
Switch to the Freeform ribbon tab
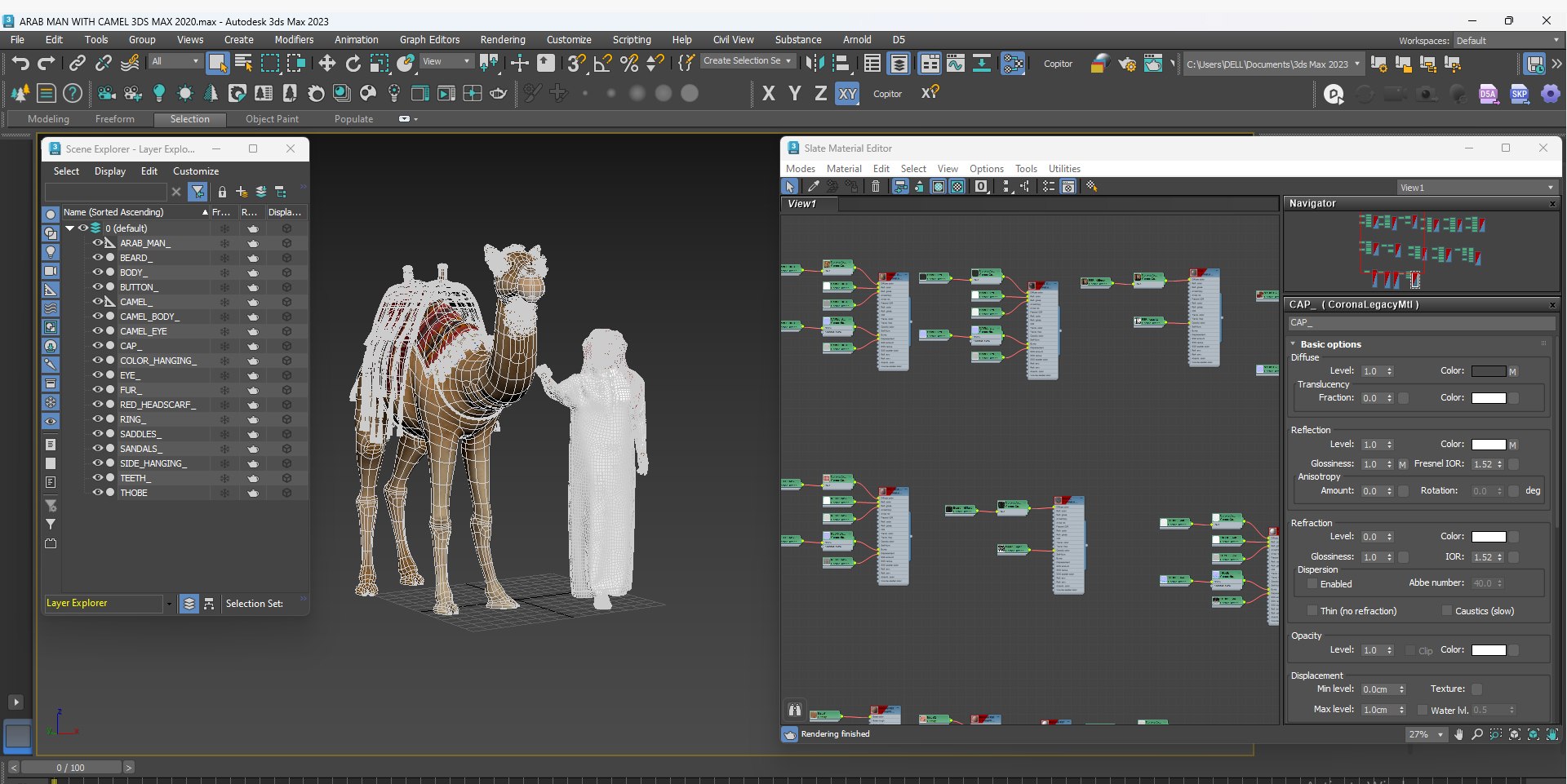tap(115, 119)
